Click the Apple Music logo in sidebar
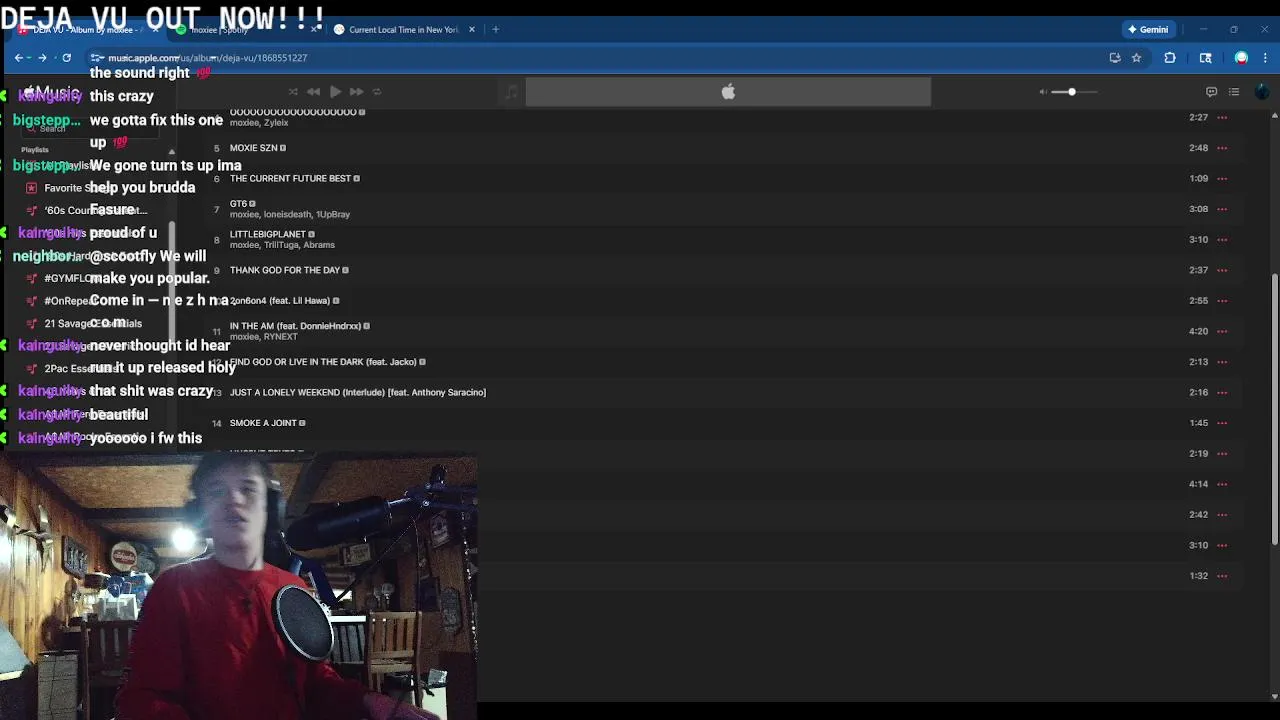 [52, 92]
